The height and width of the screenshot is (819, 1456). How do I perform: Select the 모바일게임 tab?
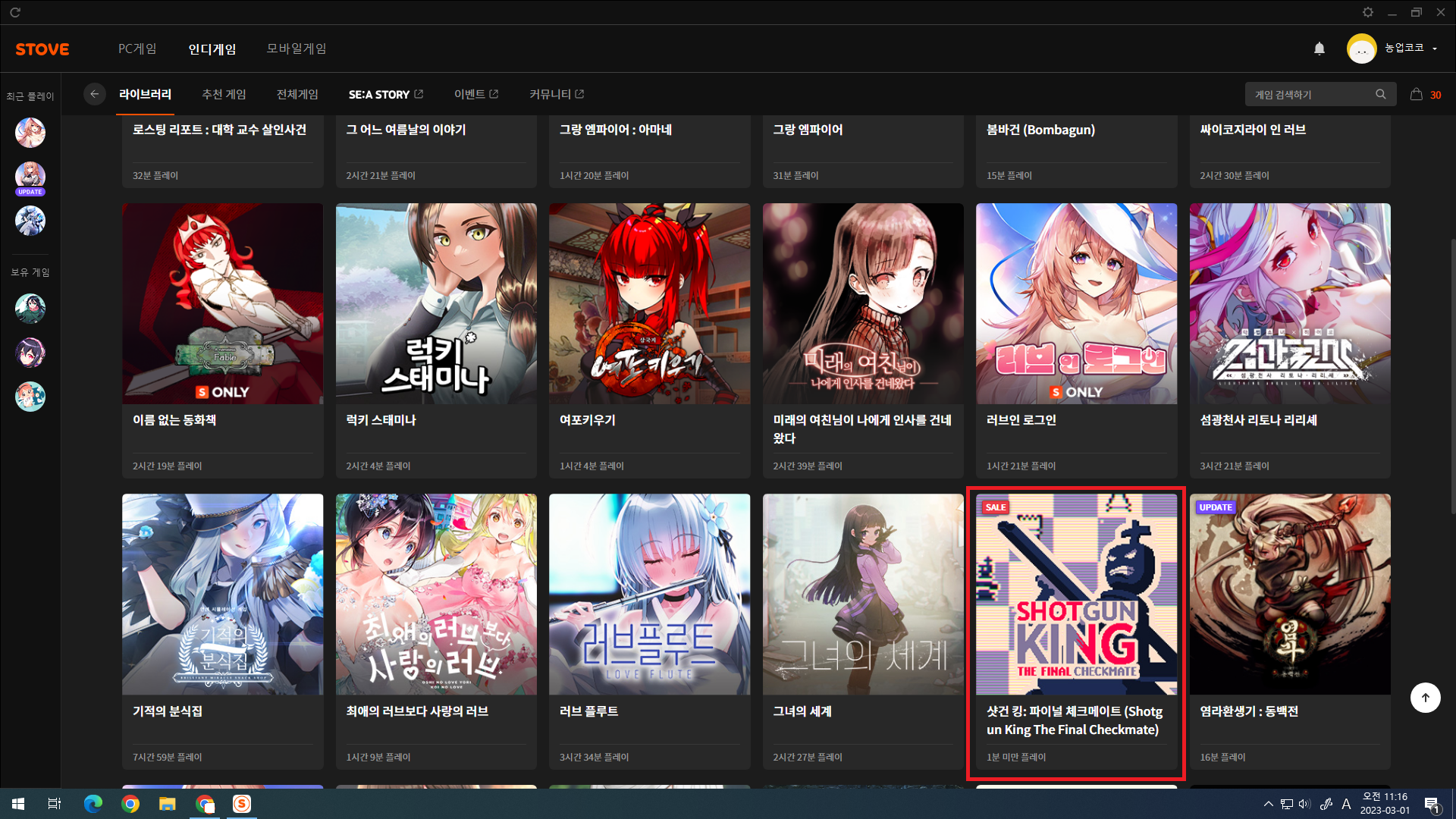point(296,49)
